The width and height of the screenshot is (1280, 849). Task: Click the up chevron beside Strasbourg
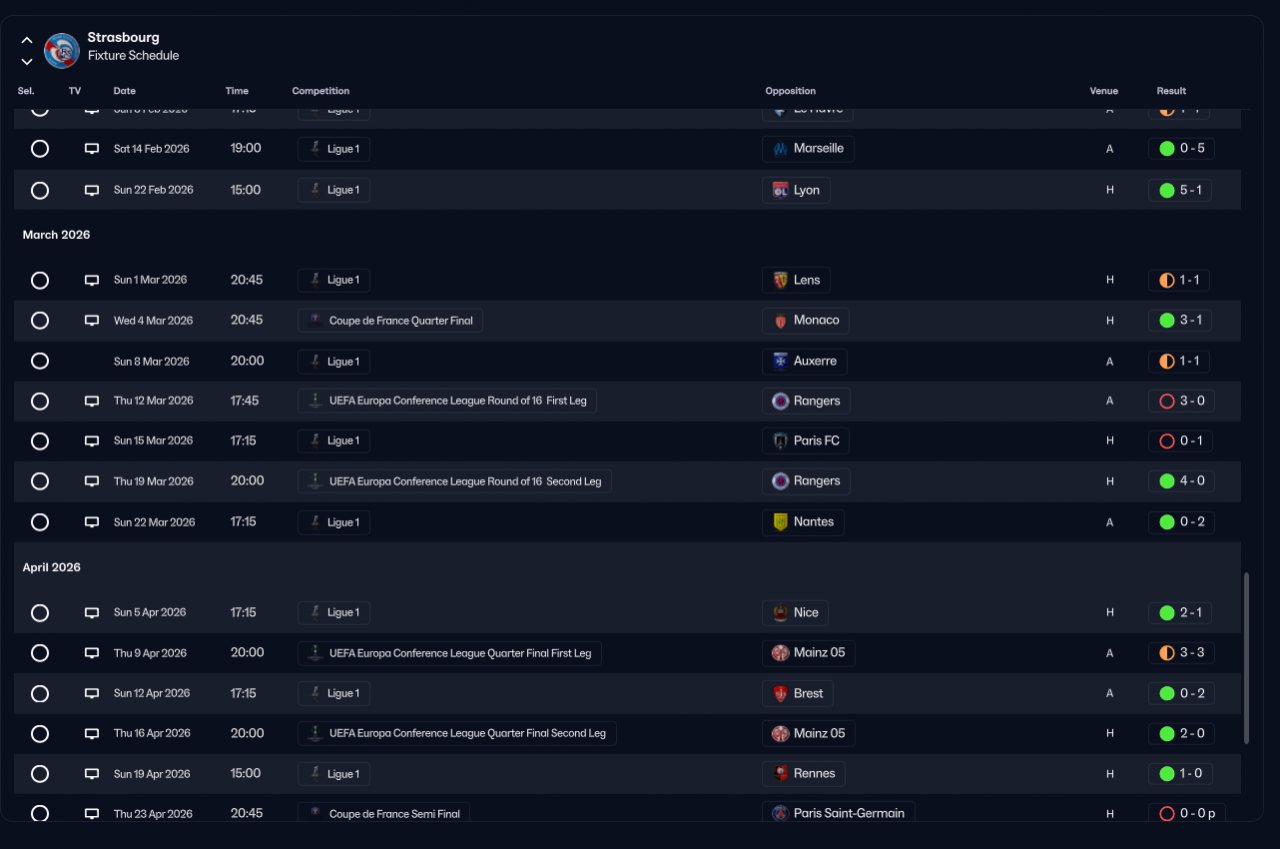point(27,40)
